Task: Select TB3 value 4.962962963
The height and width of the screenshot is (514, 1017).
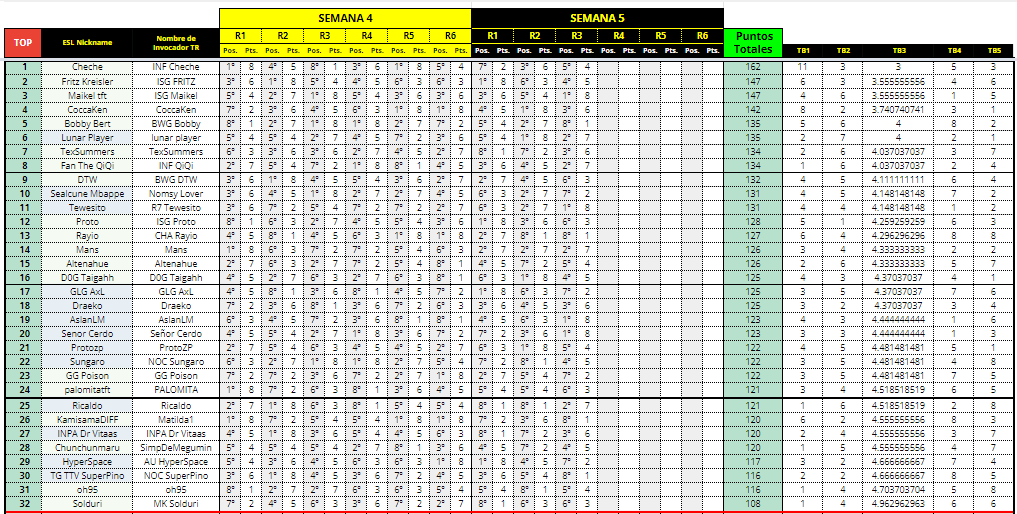Action: pos(898,504)
